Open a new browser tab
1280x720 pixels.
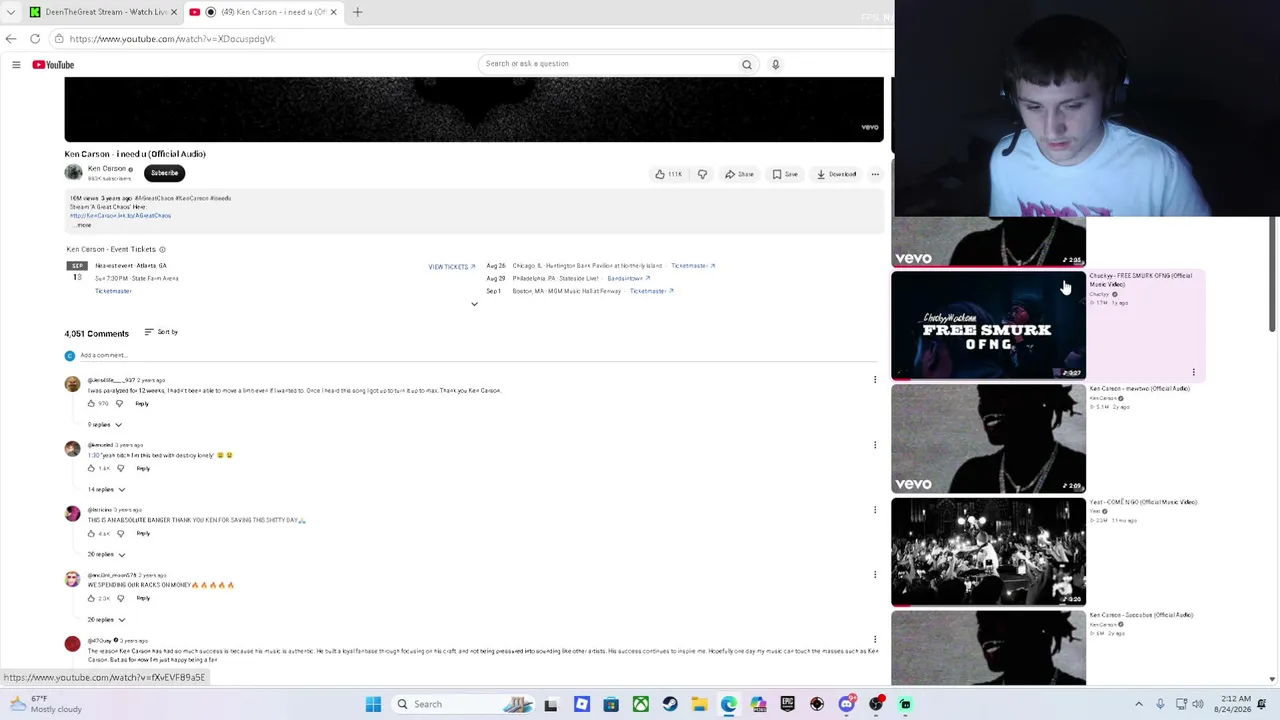coord(357,12)
